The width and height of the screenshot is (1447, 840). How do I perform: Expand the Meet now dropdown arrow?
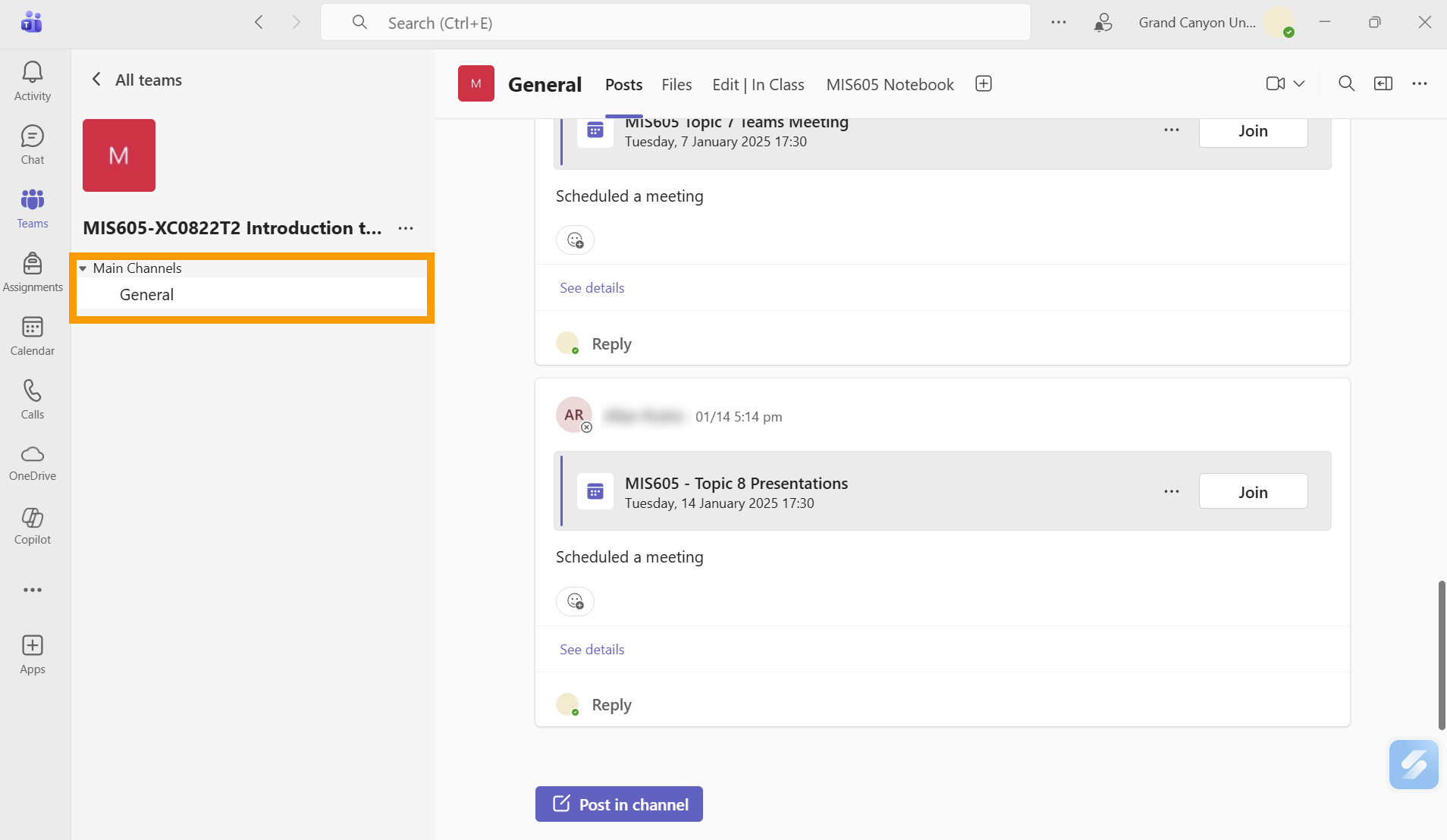pos(1299,84)
